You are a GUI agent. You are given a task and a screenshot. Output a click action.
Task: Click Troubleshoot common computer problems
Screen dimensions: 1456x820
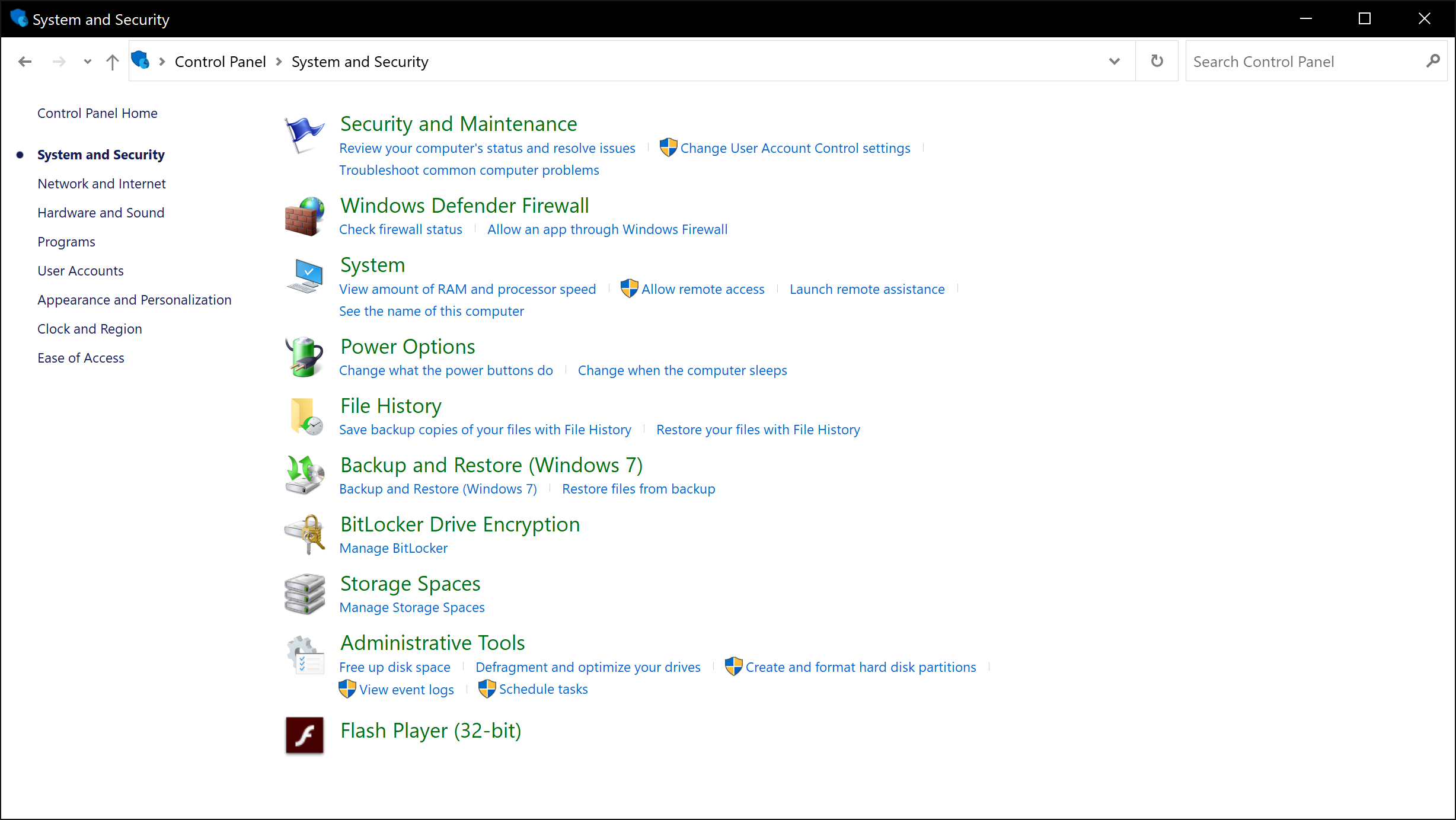click(x=469, y=170)
